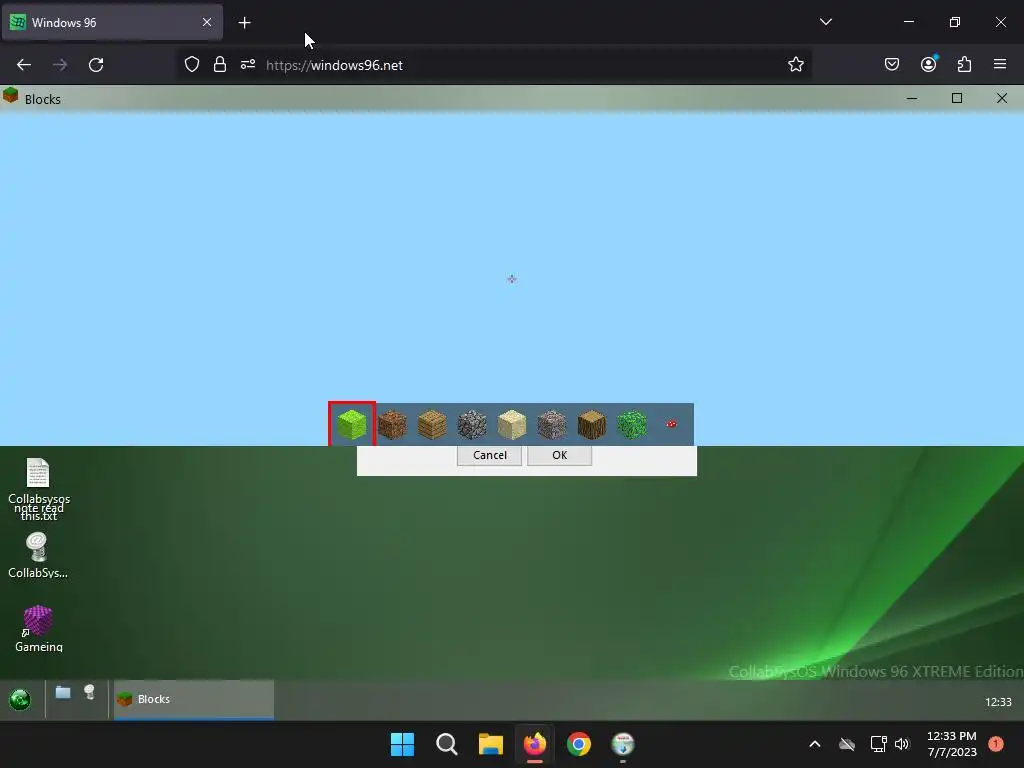
Task: Close the Windows 96 browser tab
Action: [207, 22]
